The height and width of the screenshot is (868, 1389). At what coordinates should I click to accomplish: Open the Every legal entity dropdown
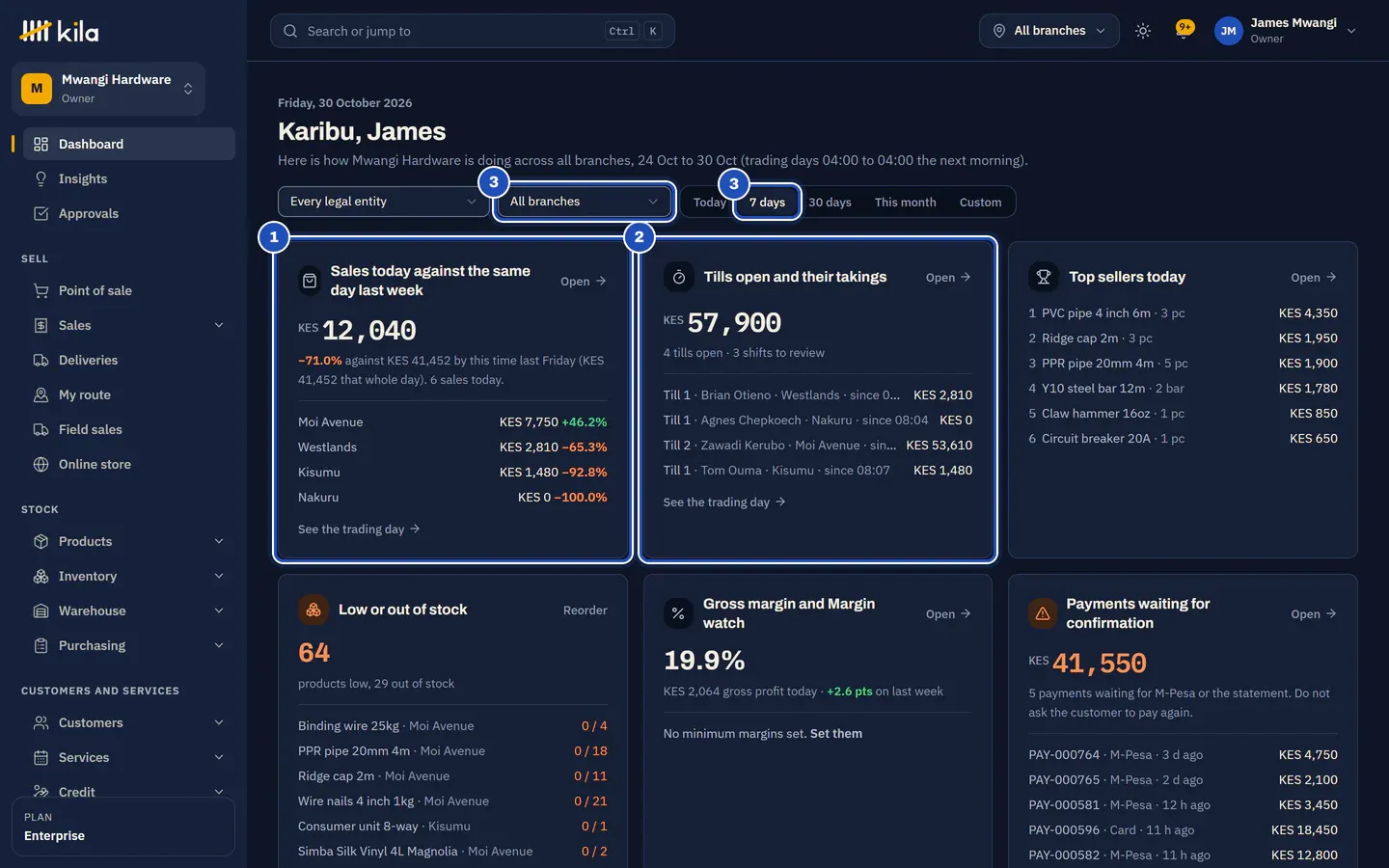tap(383, 202)
